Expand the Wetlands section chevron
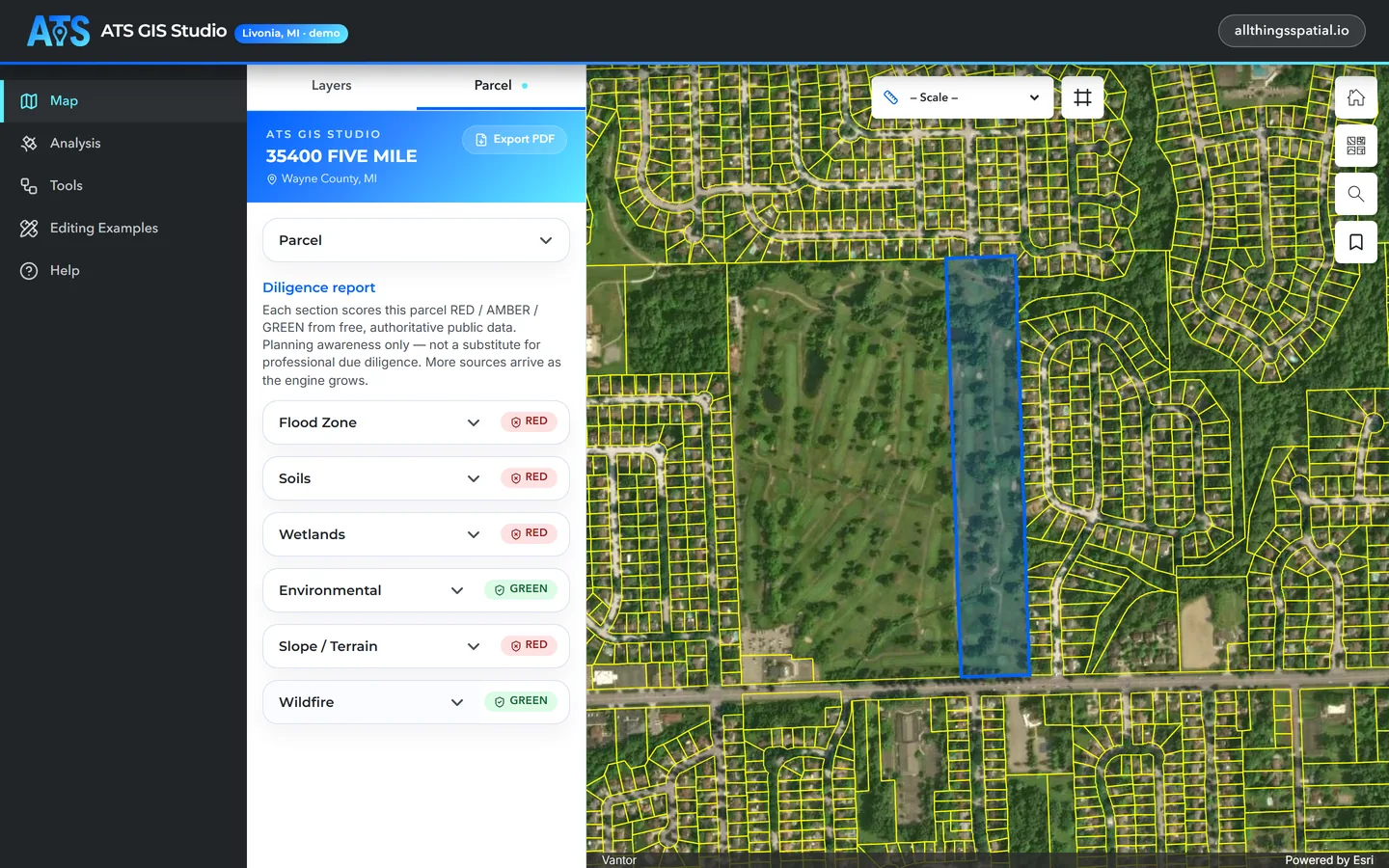1389x868 pixels. point(474,534)
